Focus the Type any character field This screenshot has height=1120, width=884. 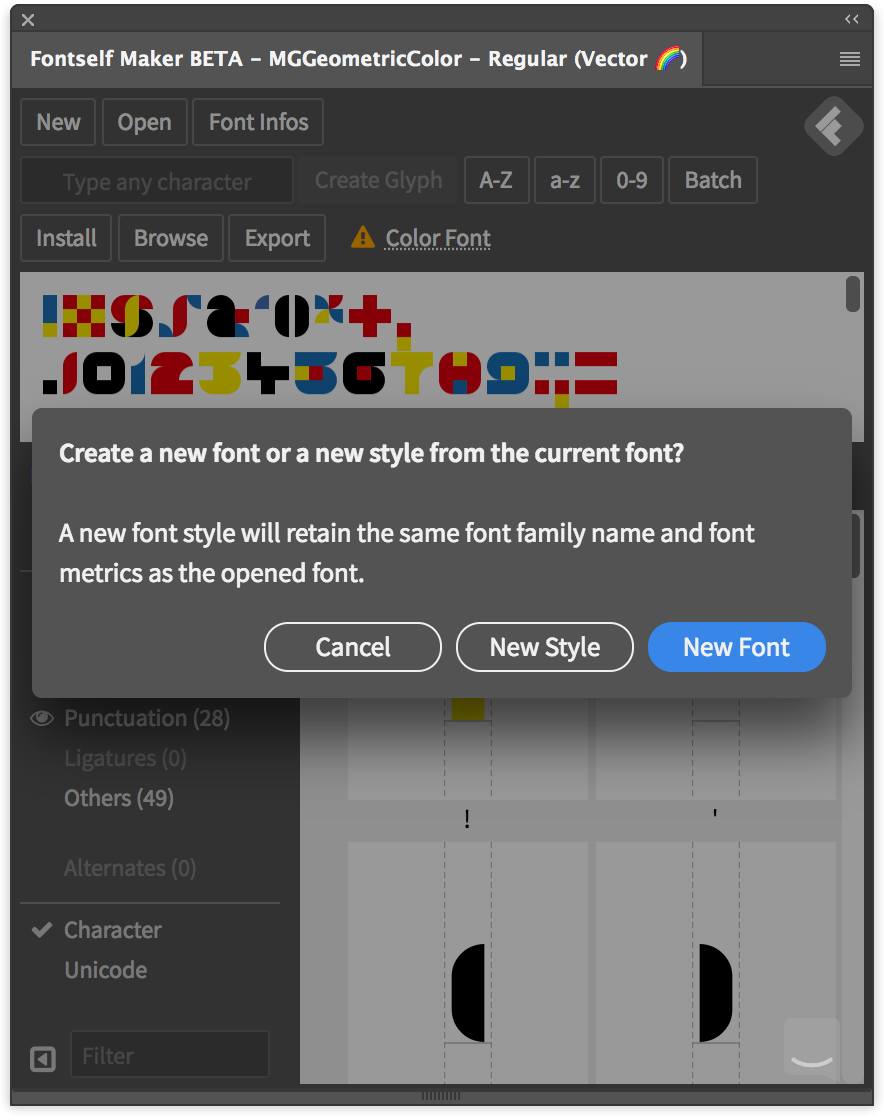click(x=157, y=181)
